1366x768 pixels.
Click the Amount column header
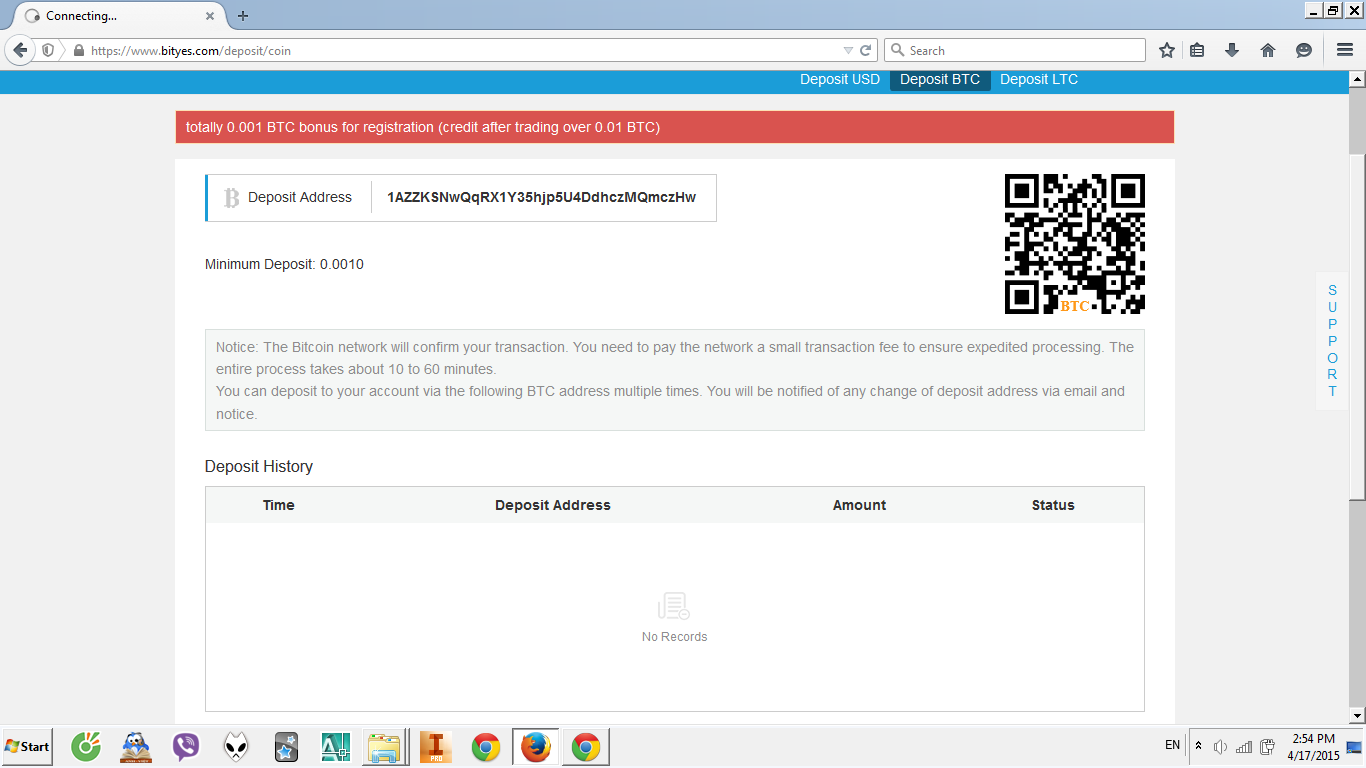pyautogui.click(x=860, y=505)
